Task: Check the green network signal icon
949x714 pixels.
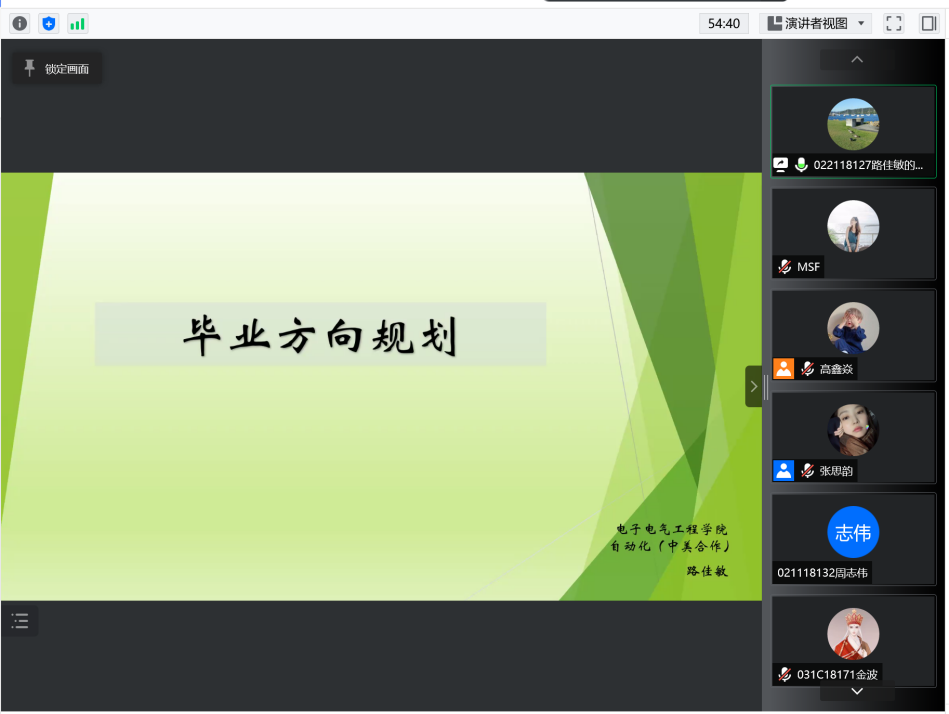Action: tap(77, 23)
